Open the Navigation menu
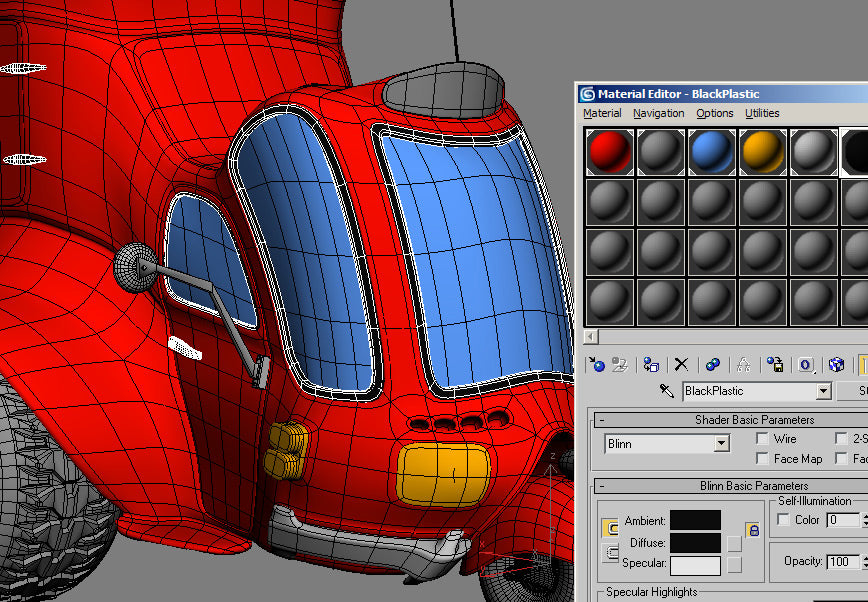 tap(658, 113)
